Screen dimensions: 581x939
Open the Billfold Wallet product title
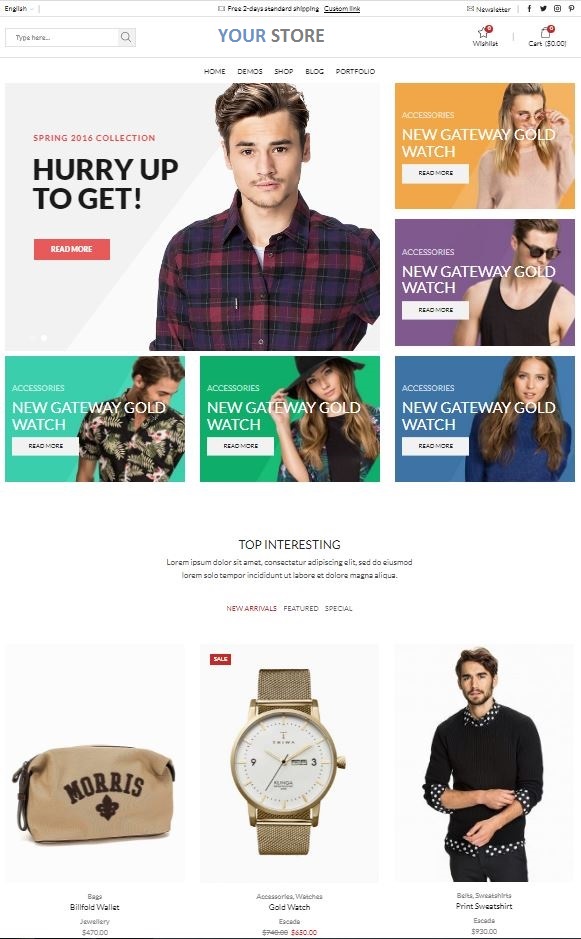coord(95,907)
